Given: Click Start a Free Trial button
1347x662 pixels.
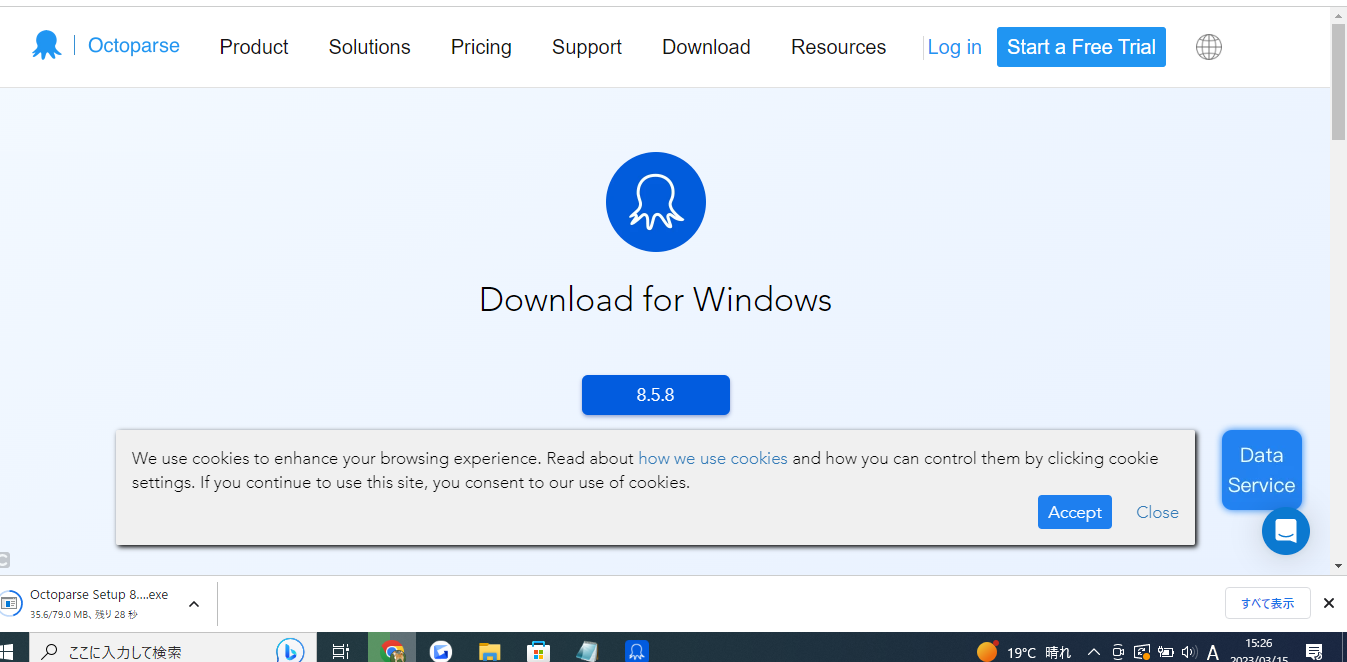Looking at the screenshot, I should [1081, 47].
